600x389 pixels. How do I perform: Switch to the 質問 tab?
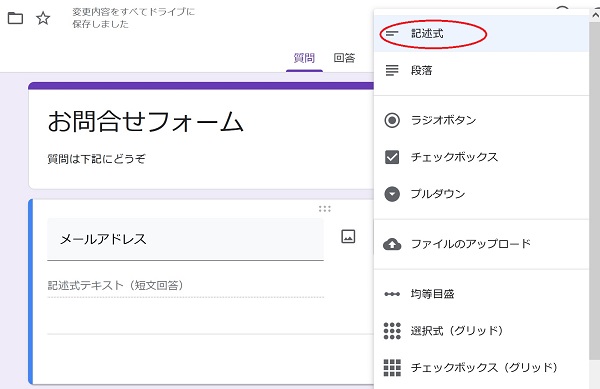click(x=304, y=58)
